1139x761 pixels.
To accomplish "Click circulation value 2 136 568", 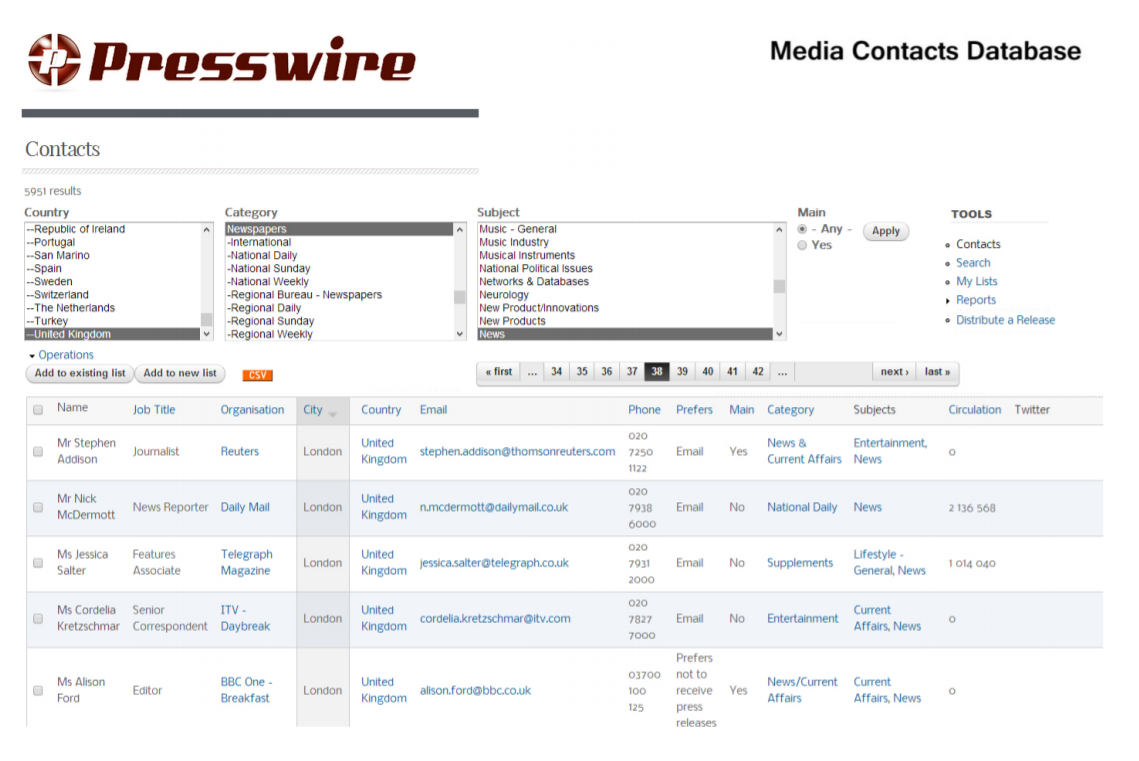I will tap(972, 508).
